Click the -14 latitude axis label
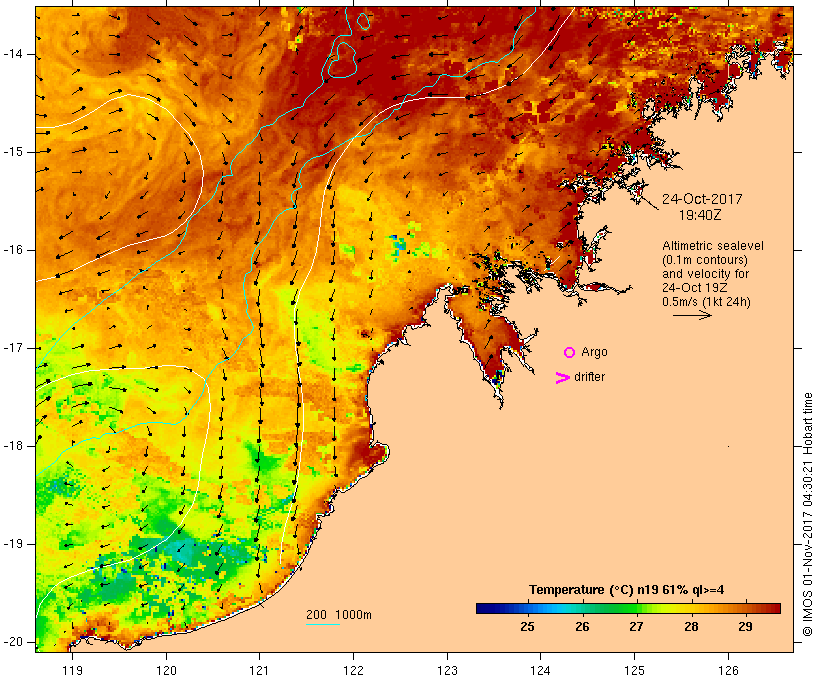 click(x=13, y=54)
